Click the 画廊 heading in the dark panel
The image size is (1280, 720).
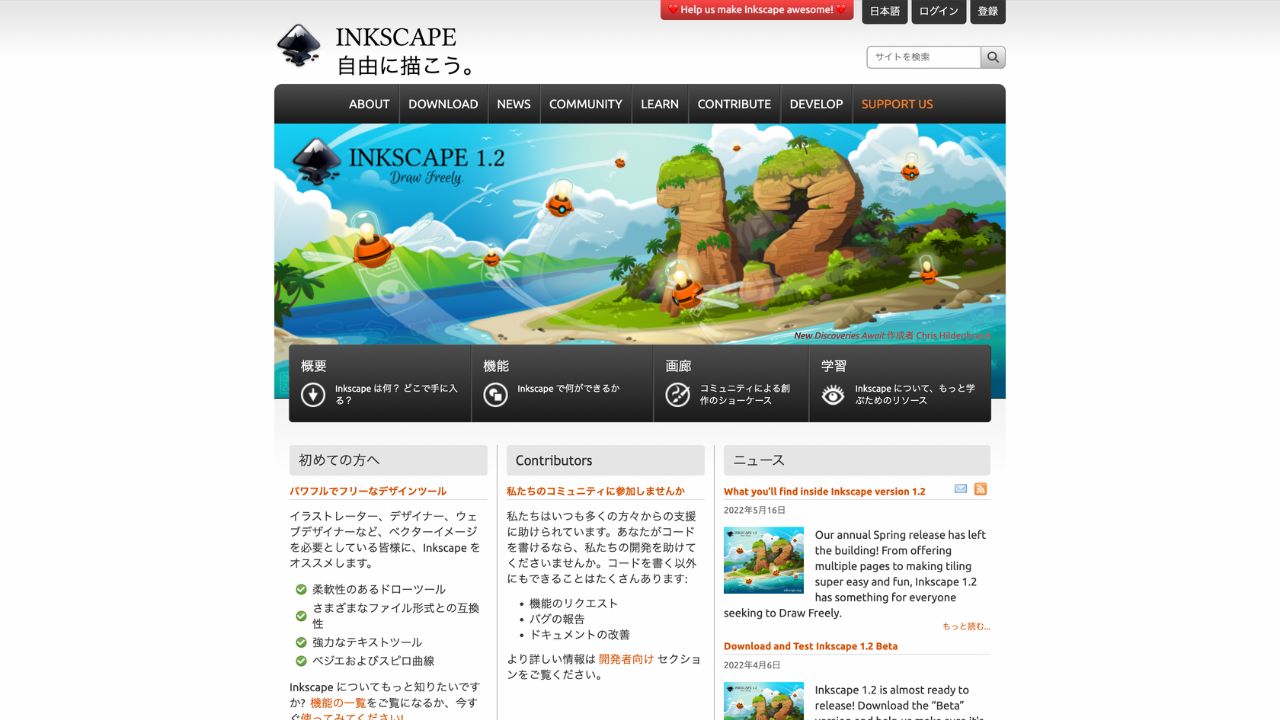[679, 366]
